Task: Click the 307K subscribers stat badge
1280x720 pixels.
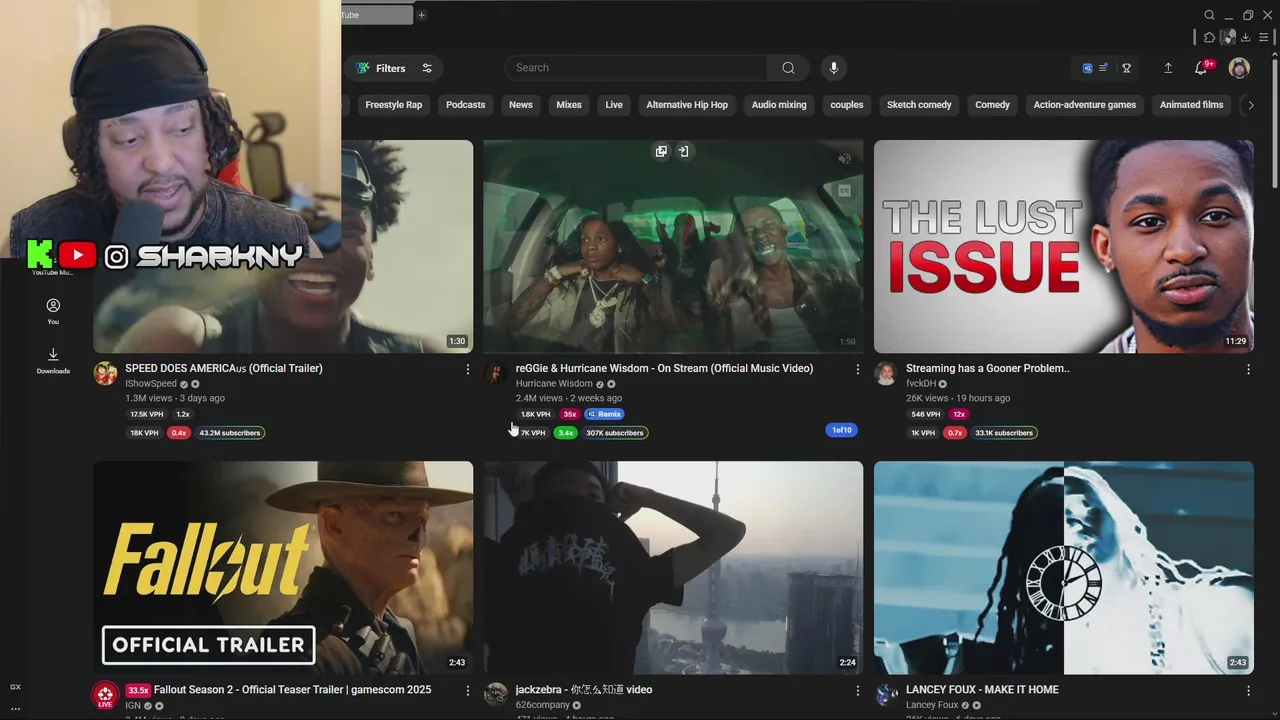Action: (615, 433)
